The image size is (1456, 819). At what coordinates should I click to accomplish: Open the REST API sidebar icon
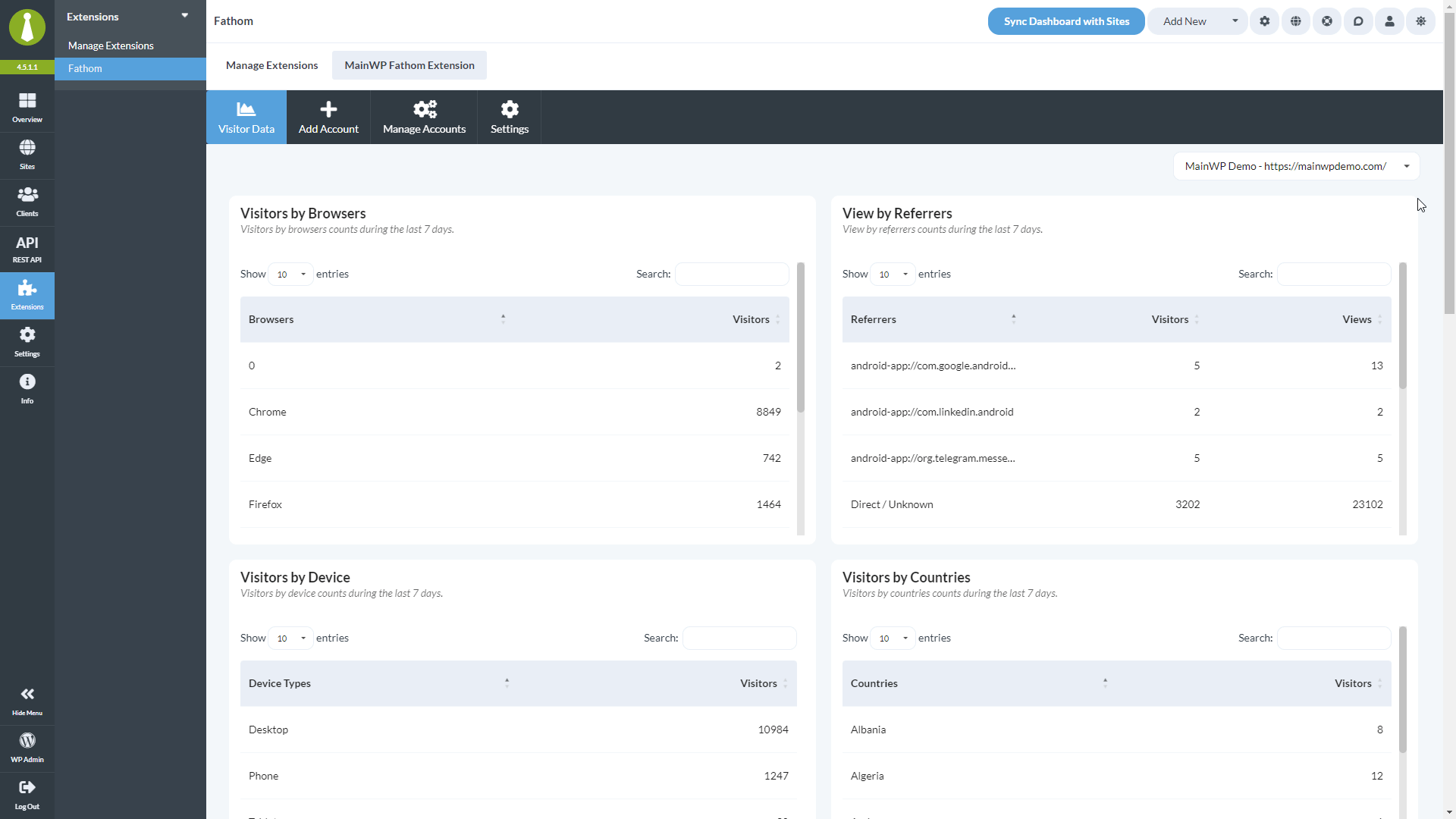(x=27, y=248)
